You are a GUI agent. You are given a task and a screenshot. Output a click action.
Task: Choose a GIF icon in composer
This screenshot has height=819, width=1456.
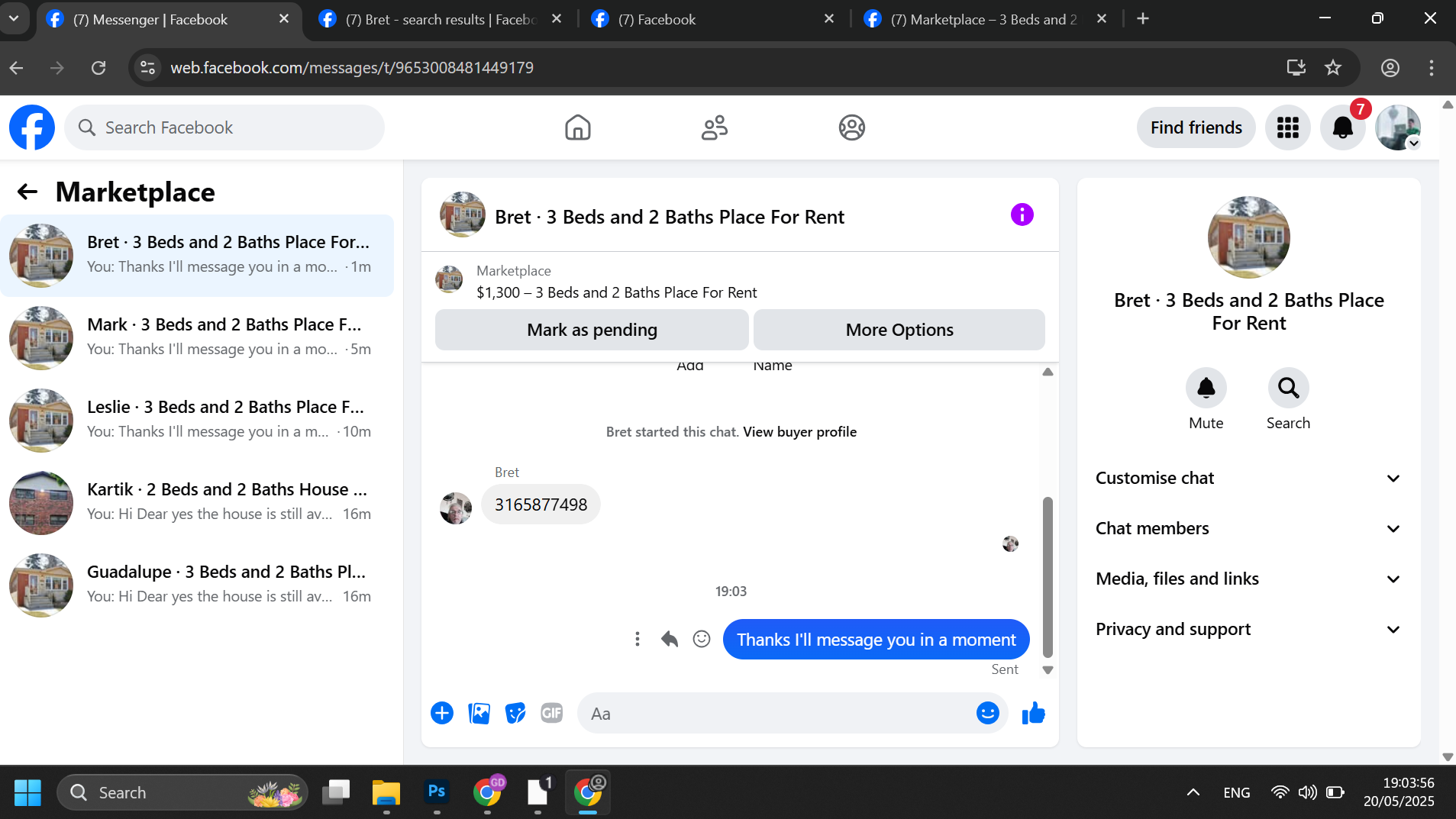coord(552,713)
